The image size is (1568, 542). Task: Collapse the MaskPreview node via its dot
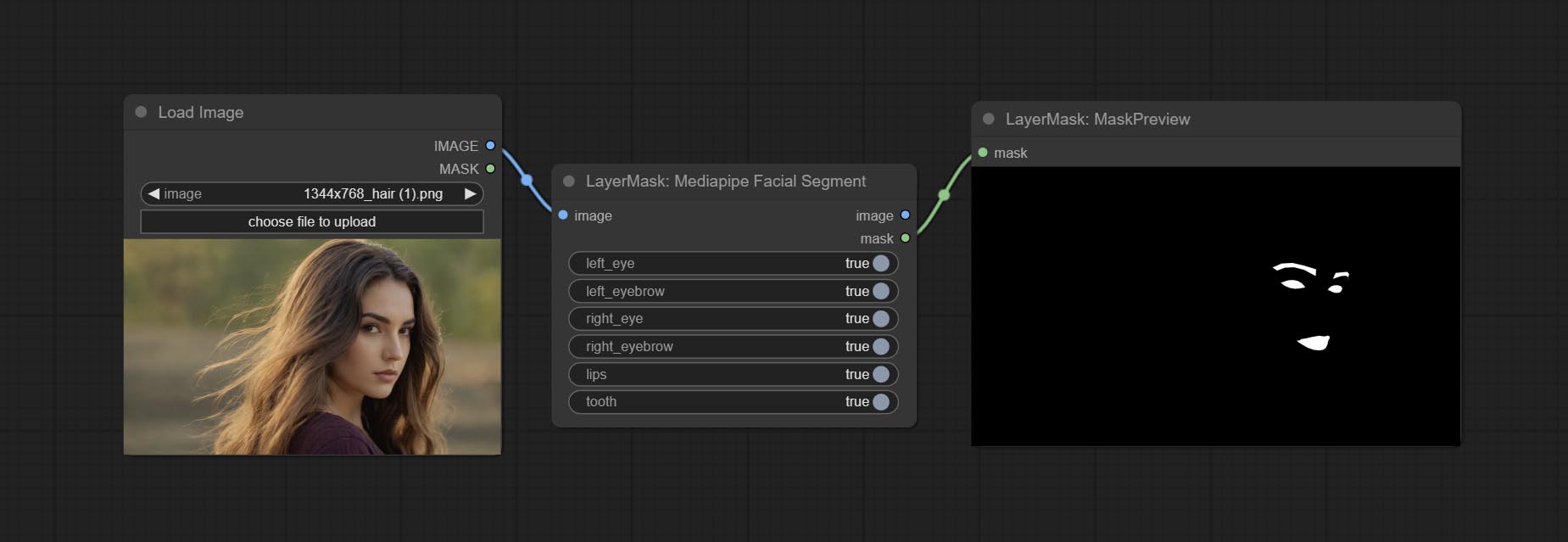tap(988, 119)
